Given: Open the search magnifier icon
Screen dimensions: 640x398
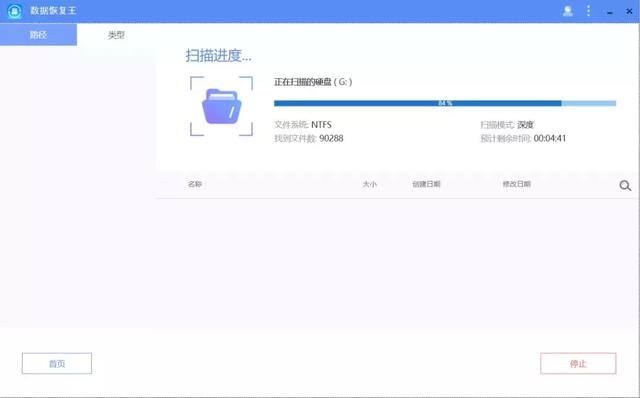Looking at the screenshot, I should point(625,186).
